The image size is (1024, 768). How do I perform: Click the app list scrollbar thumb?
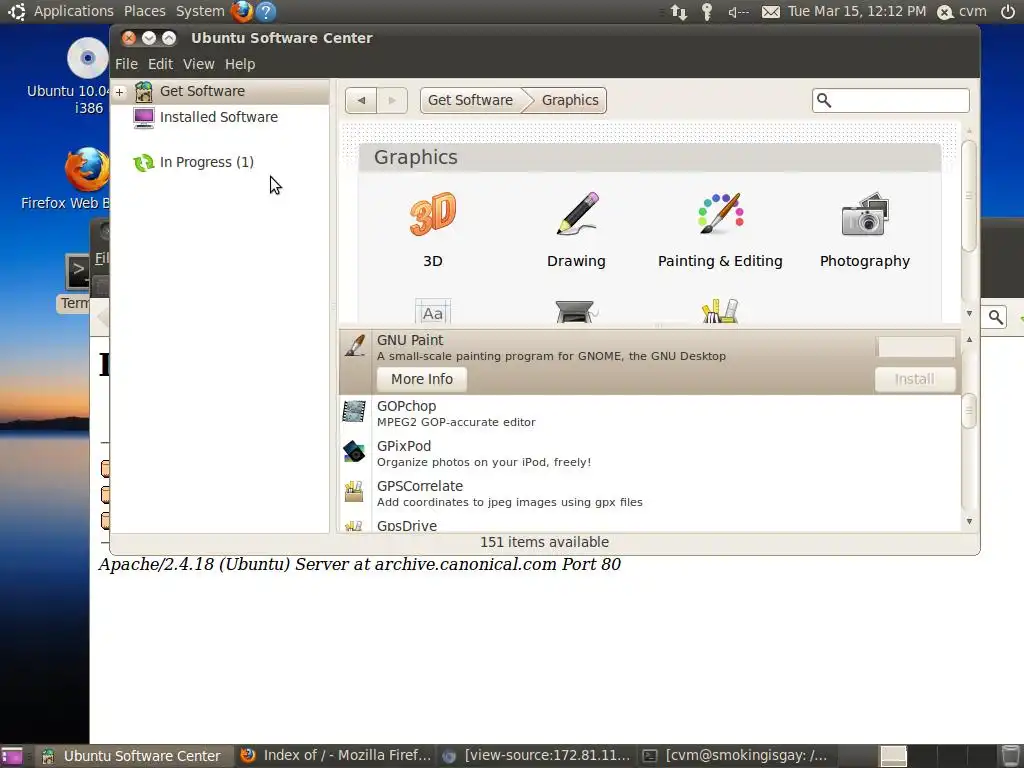969,411
